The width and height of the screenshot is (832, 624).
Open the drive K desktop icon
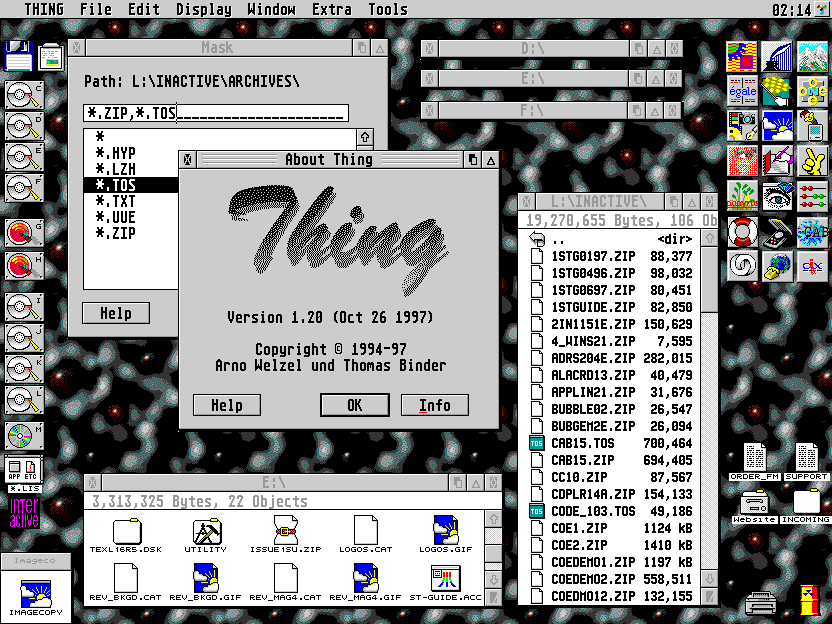click(x=24, y=369)
